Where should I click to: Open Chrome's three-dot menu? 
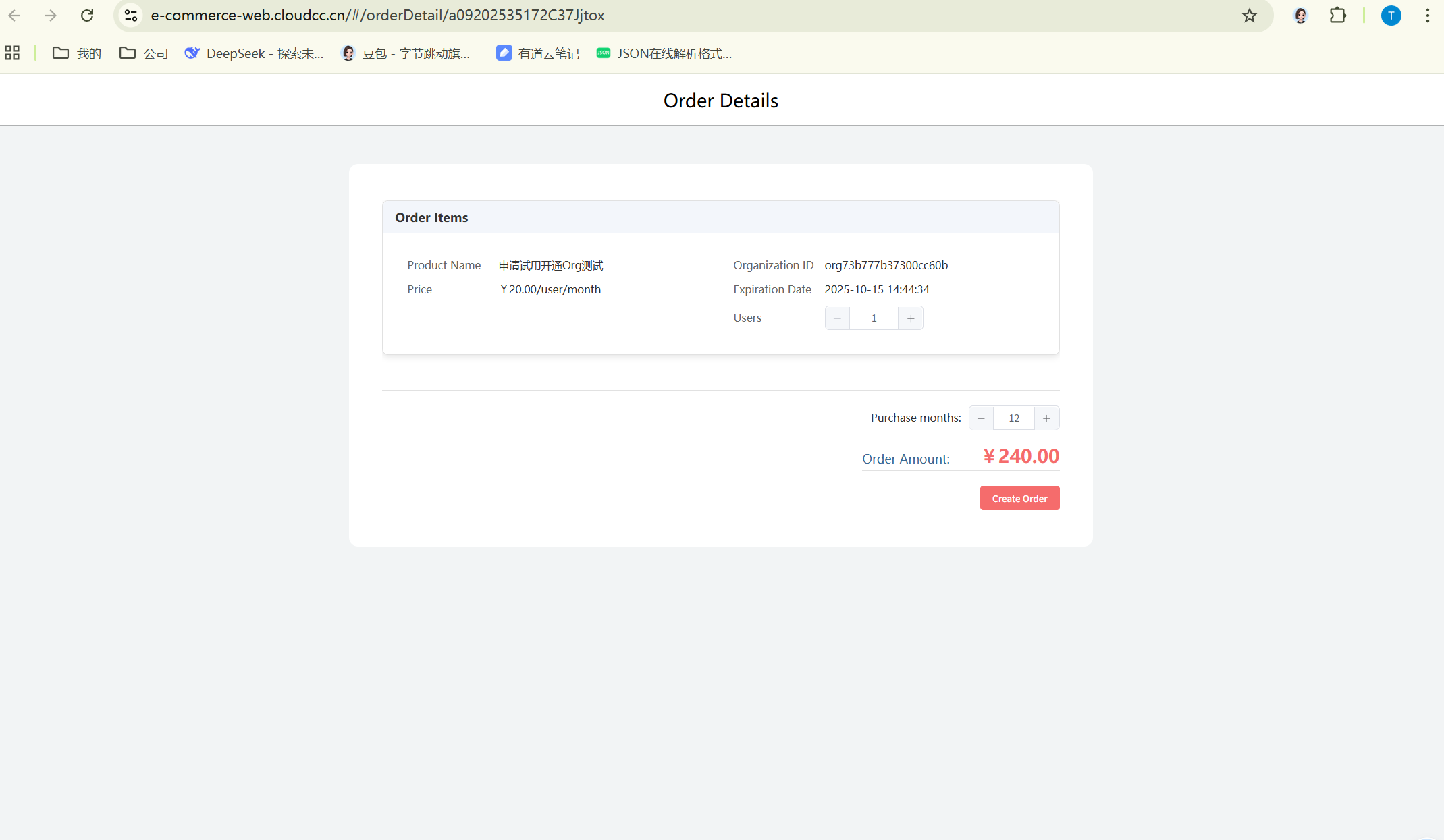(1427, 15)
